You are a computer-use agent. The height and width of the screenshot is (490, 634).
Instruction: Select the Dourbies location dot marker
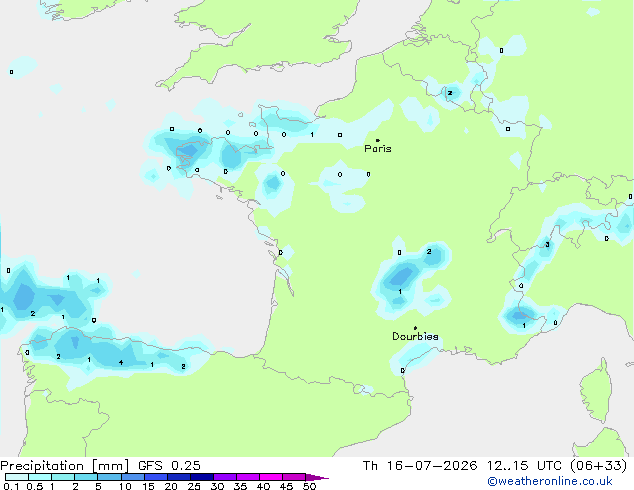[415, 328]
